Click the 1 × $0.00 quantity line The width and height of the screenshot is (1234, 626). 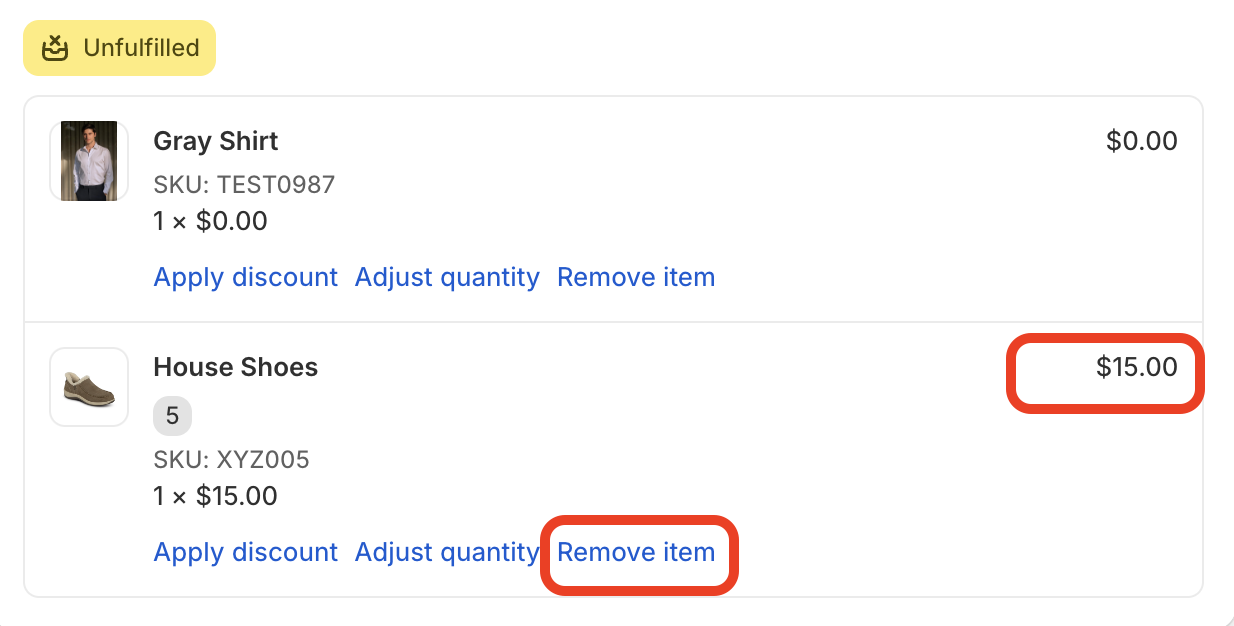coord(210,221)
